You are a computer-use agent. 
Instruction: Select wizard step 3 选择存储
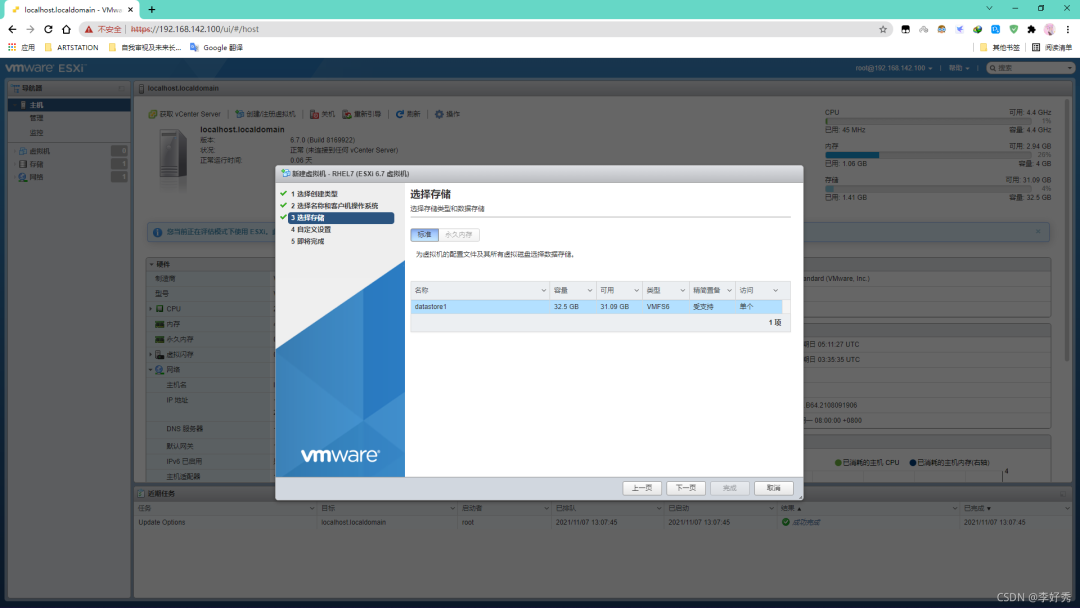tap(341, 218)
